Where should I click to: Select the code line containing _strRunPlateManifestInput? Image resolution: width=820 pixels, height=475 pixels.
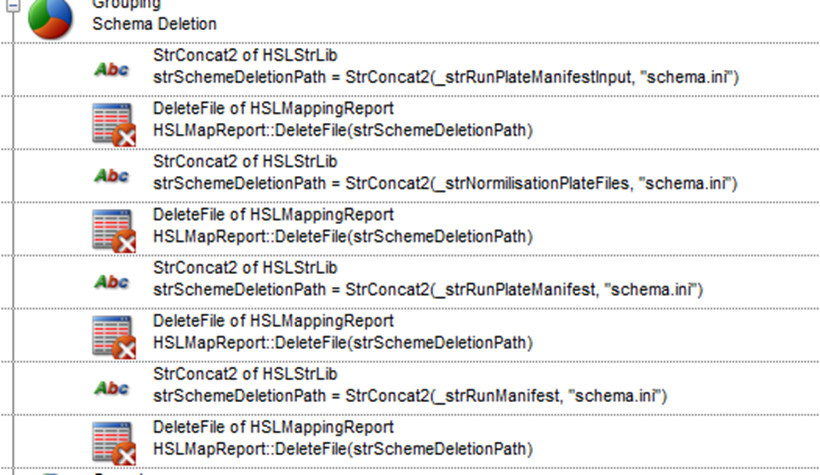pyautogui.click(x=446, y=77)
